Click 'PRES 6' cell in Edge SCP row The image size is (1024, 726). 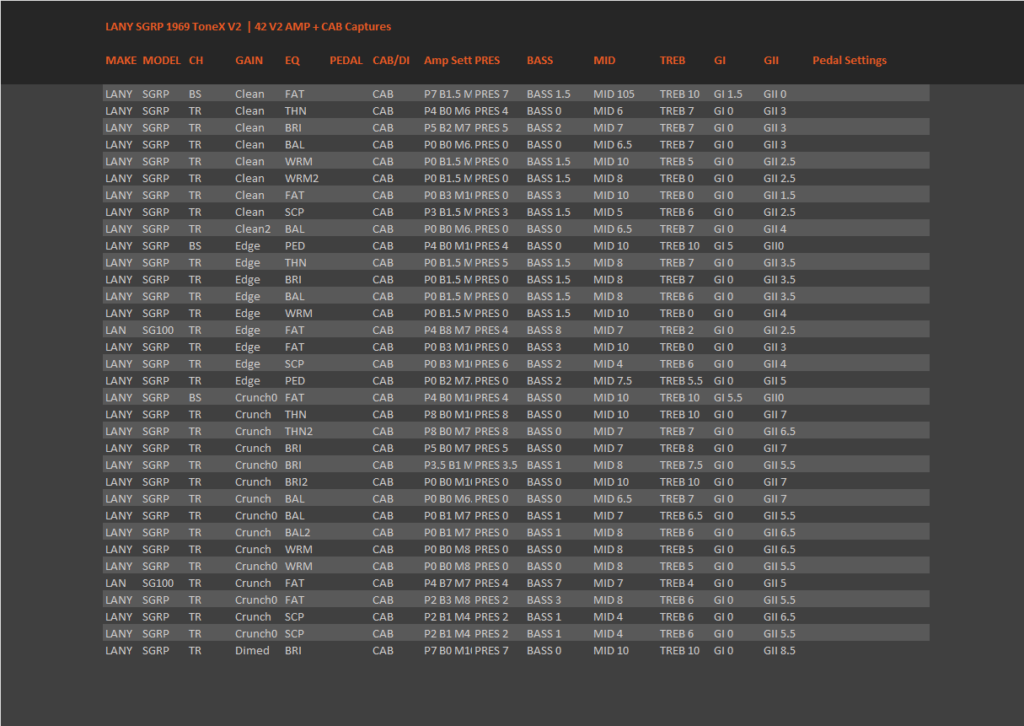click(491, 364)
